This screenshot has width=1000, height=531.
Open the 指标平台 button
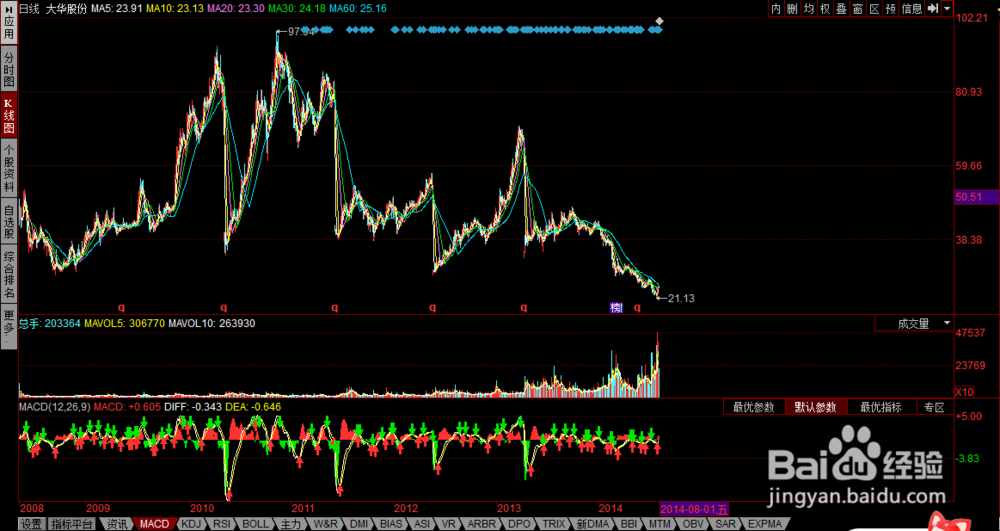[x=72, y=525]
